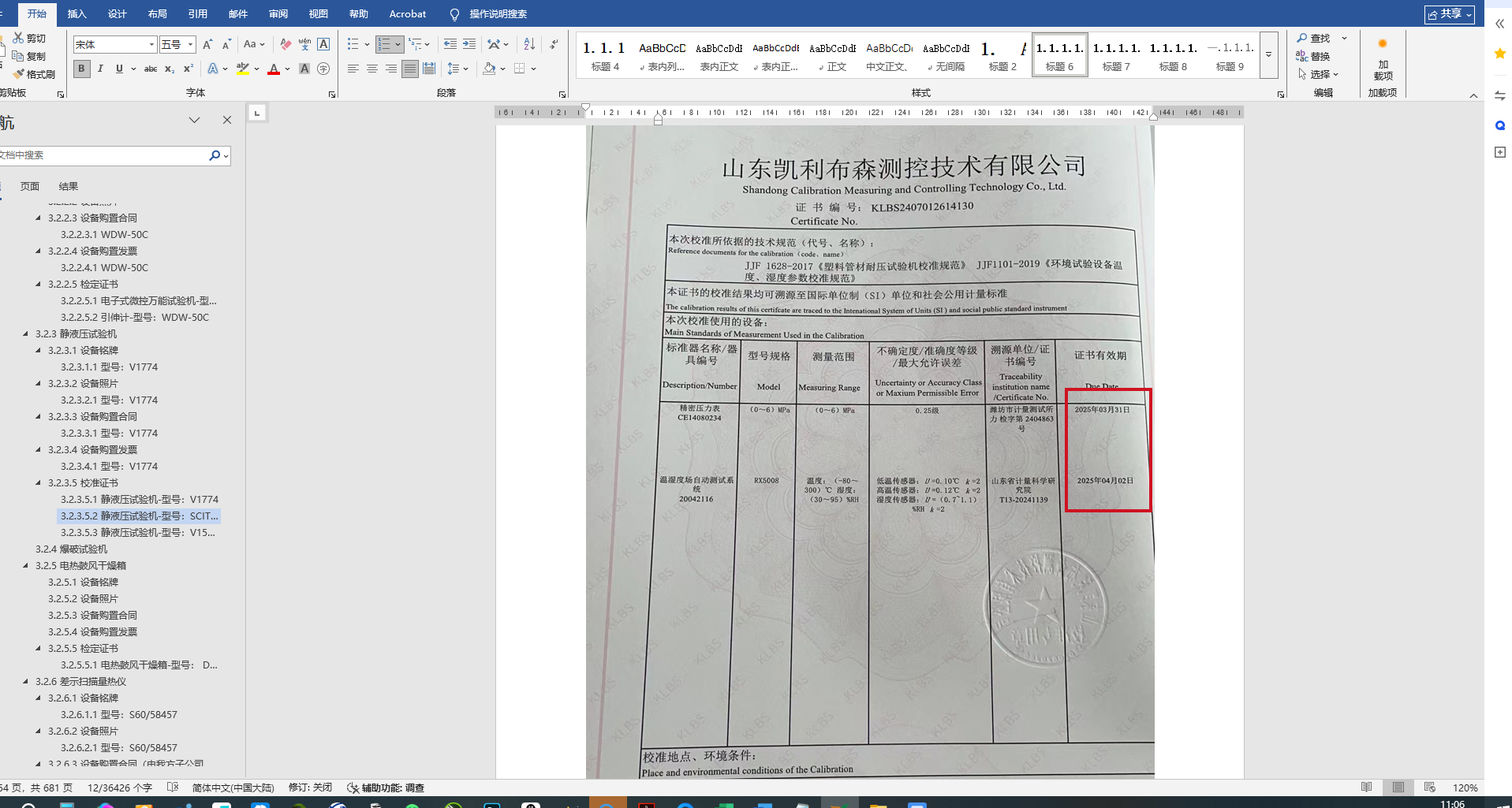1512x808 pixels.
Task: Shrink font size with the smaller-A icon
Action: (226, 45)
